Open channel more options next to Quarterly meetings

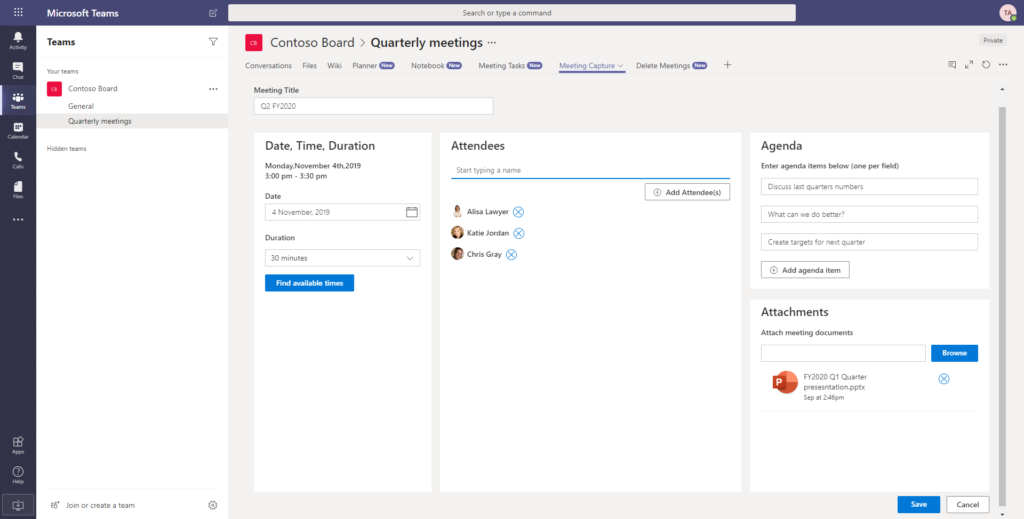[492, 43]
